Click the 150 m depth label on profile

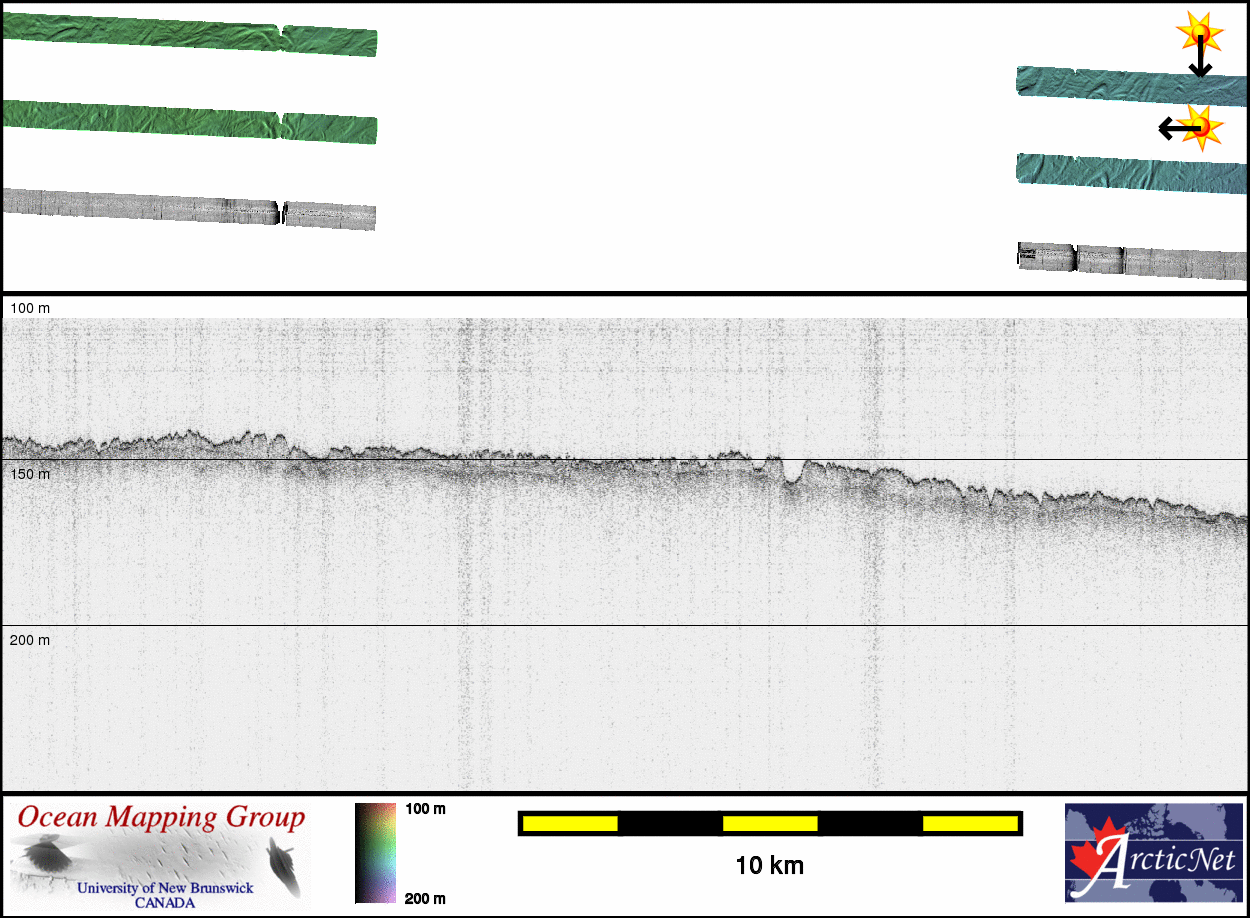[30, 473]
